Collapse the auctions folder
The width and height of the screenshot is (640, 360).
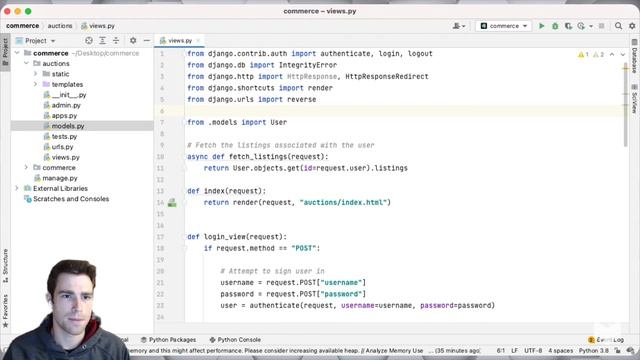click(x=27, y=64)
